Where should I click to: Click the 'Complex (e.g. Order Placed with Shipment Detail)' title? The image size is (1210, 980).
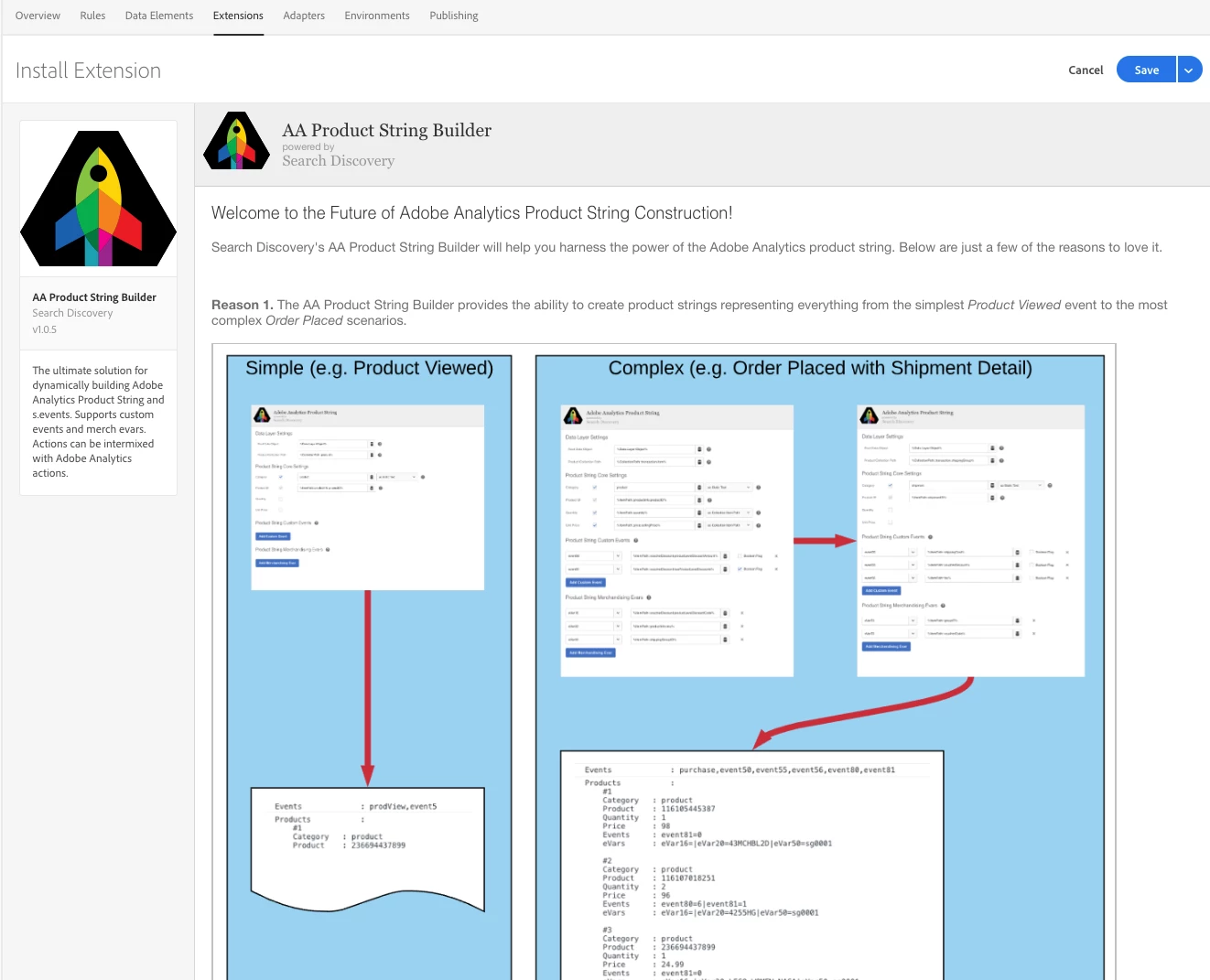point(820,368)
